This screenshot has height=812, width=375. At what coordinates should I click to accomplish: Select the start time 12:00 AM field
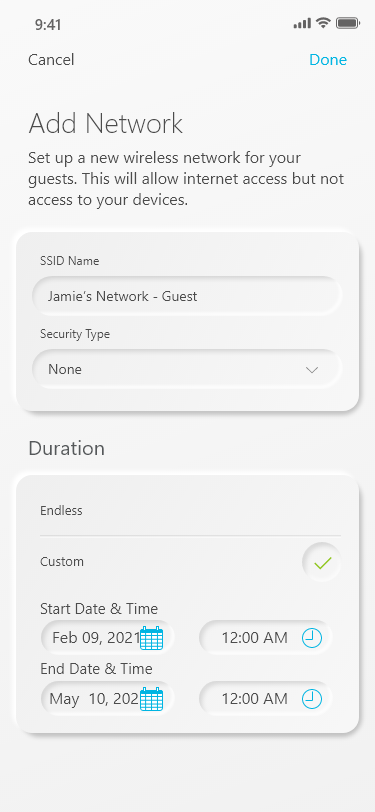click(x=265, y=638)
